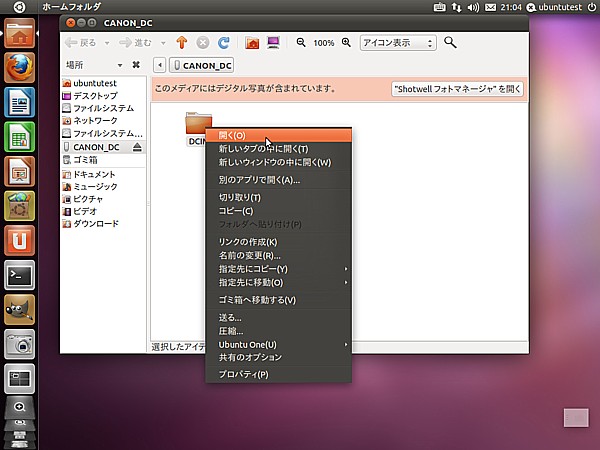Click CANON_DC path bar button
Viewport: 600px width, 450px height.
point(202,65)
